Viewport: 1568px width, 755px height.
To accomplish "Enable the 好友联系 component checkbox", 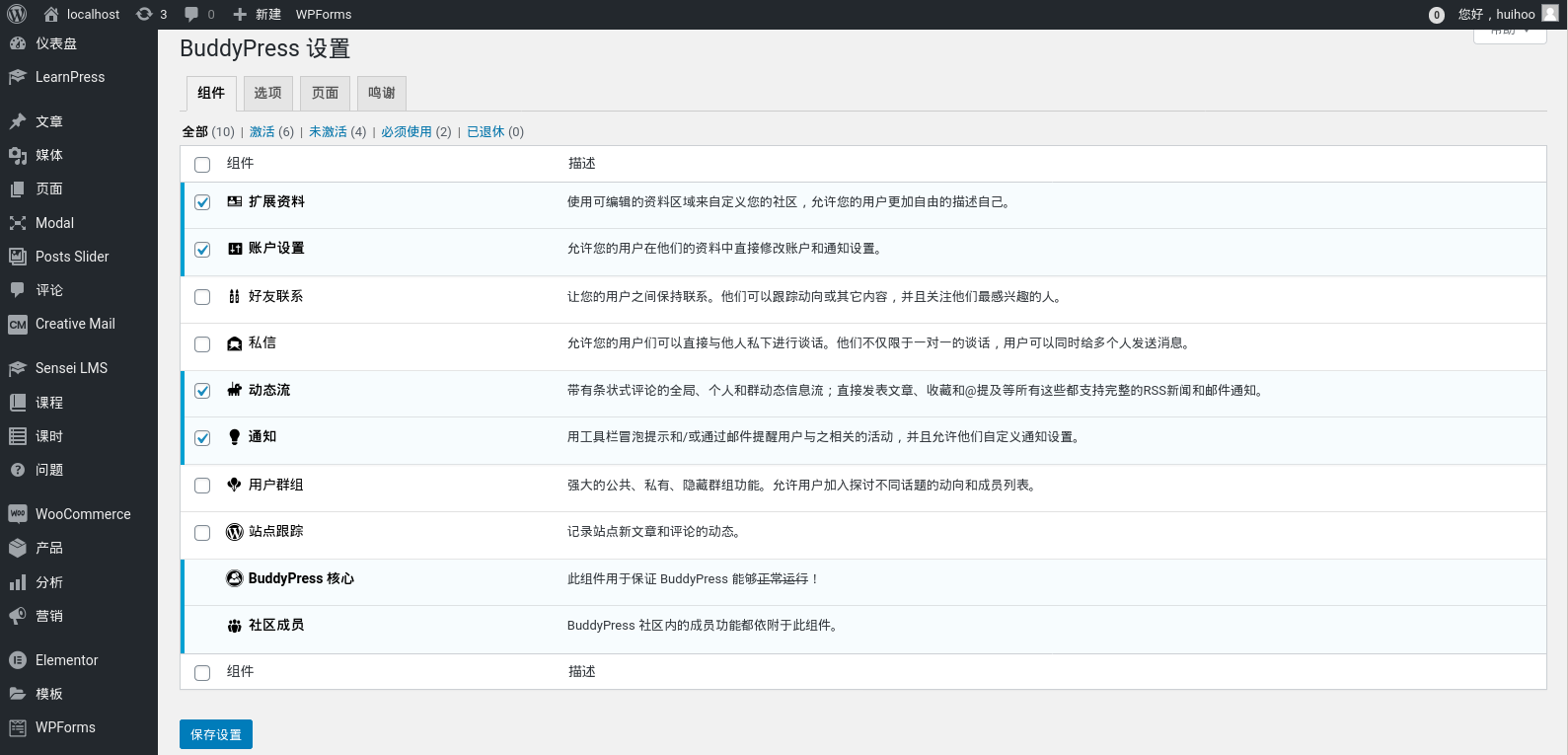I will (x=202, y=297).
